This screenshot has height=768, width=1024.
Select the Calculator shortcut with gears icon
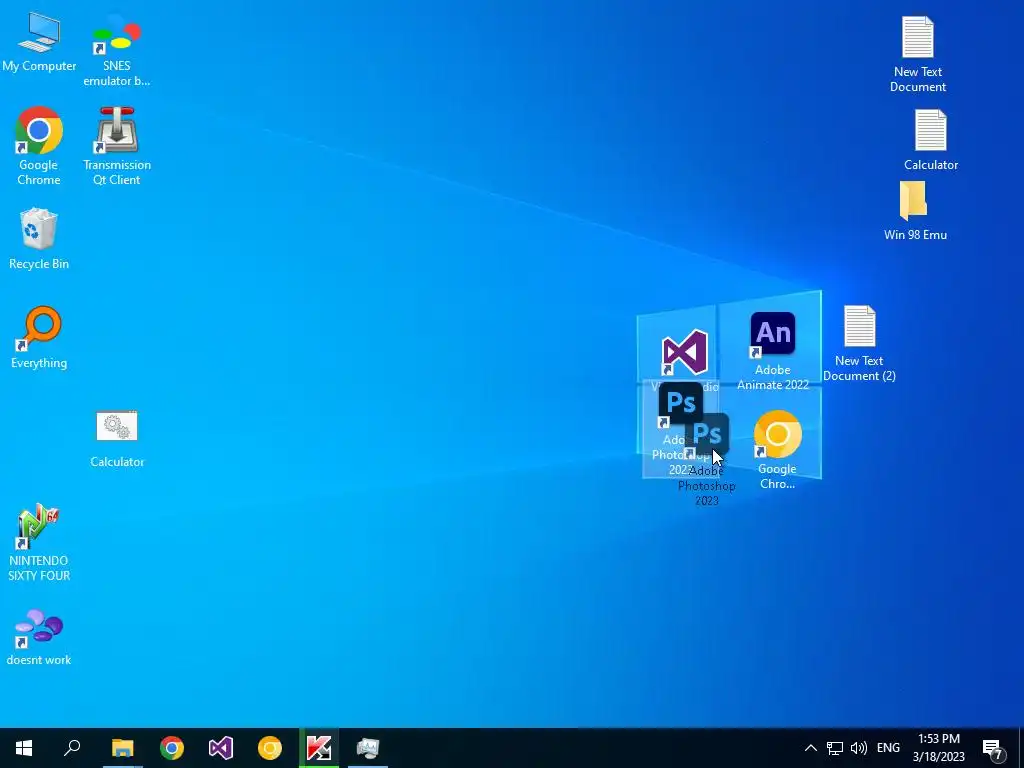pos(117,439)
